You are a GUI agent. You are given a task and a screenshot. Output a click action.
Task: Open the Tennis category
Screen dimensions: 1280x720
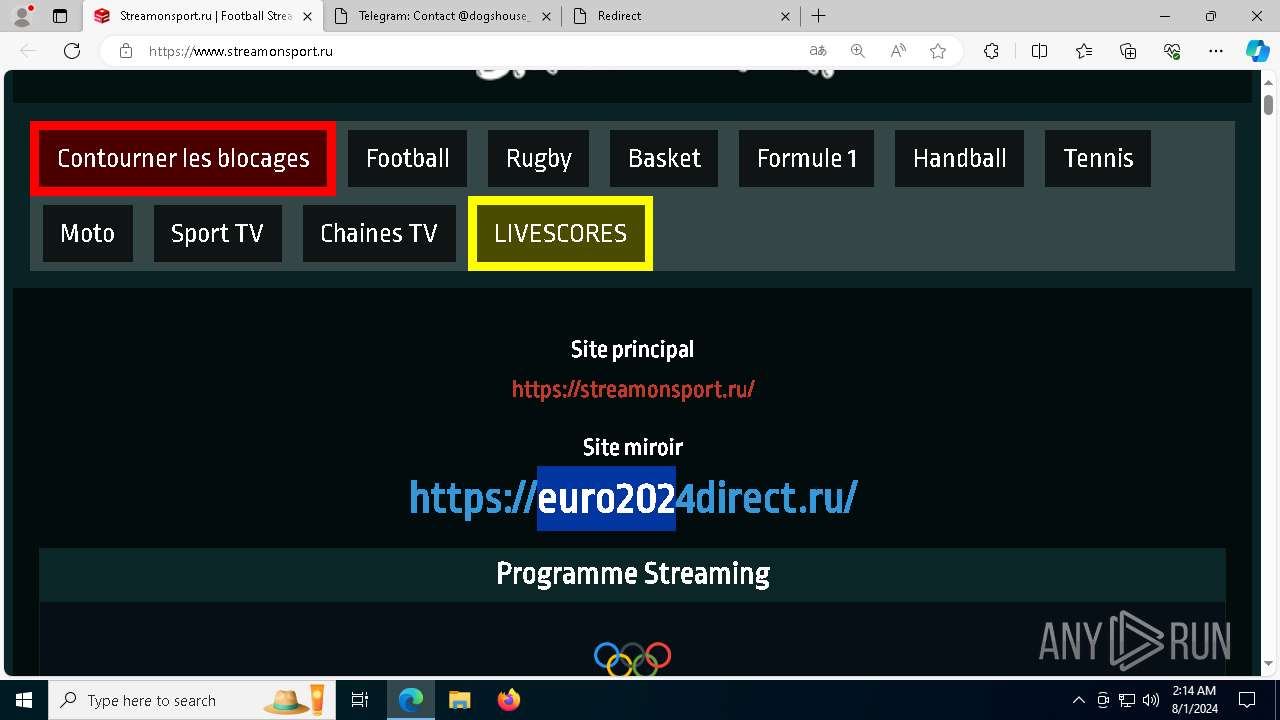[x=1098, y=158]
